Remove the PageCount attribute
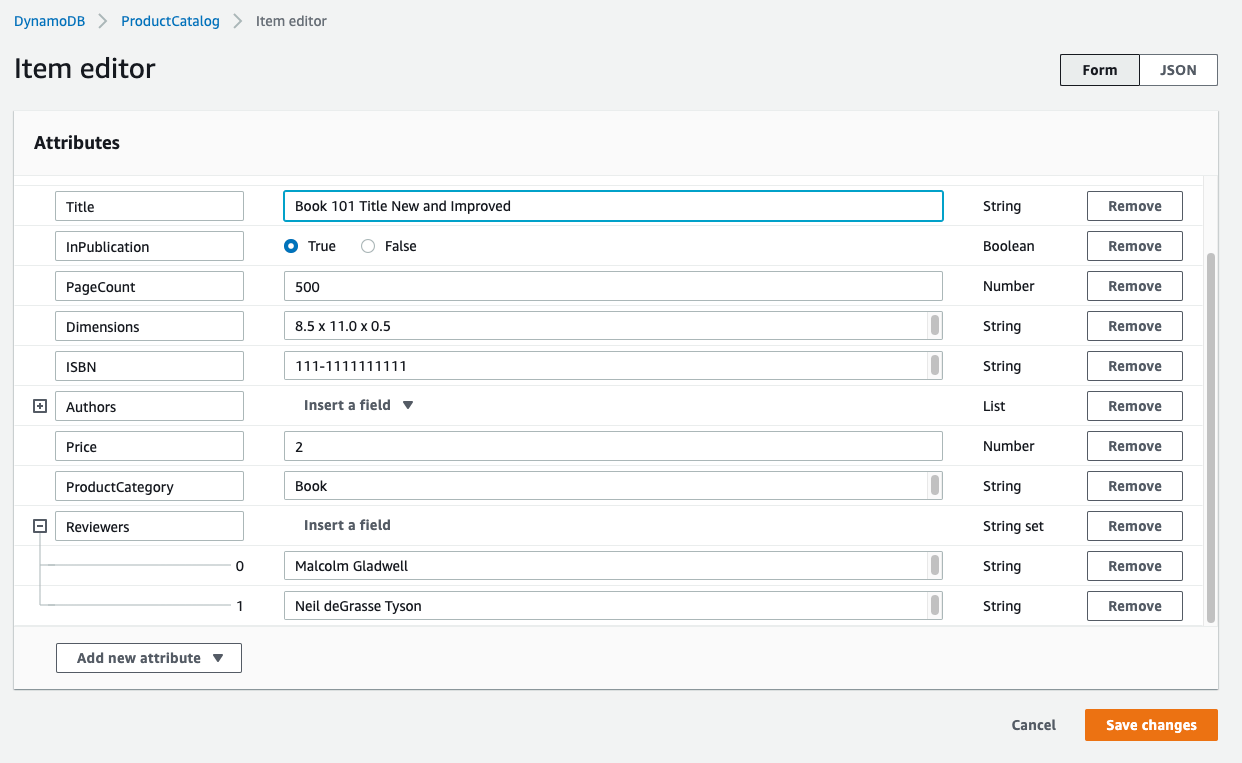Viewport: 1242px width, 763px height. pos(1135,286)
